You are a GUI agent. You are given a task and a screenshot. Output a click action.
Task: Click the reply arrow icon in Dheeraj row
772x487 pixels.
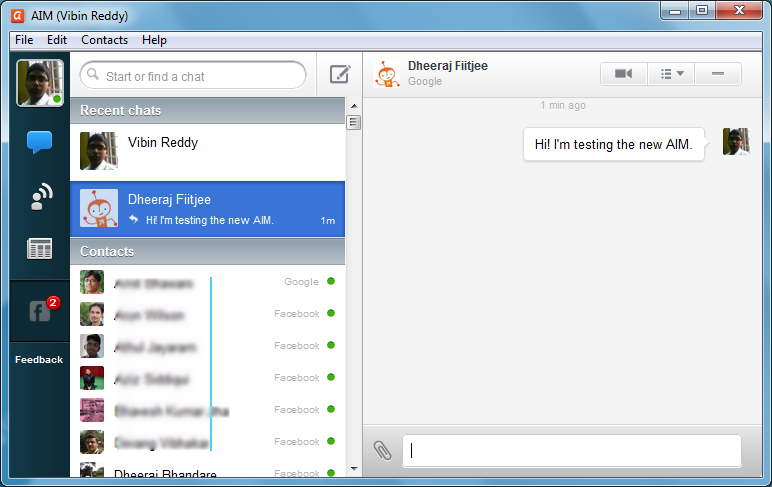(x=133, y=219)
